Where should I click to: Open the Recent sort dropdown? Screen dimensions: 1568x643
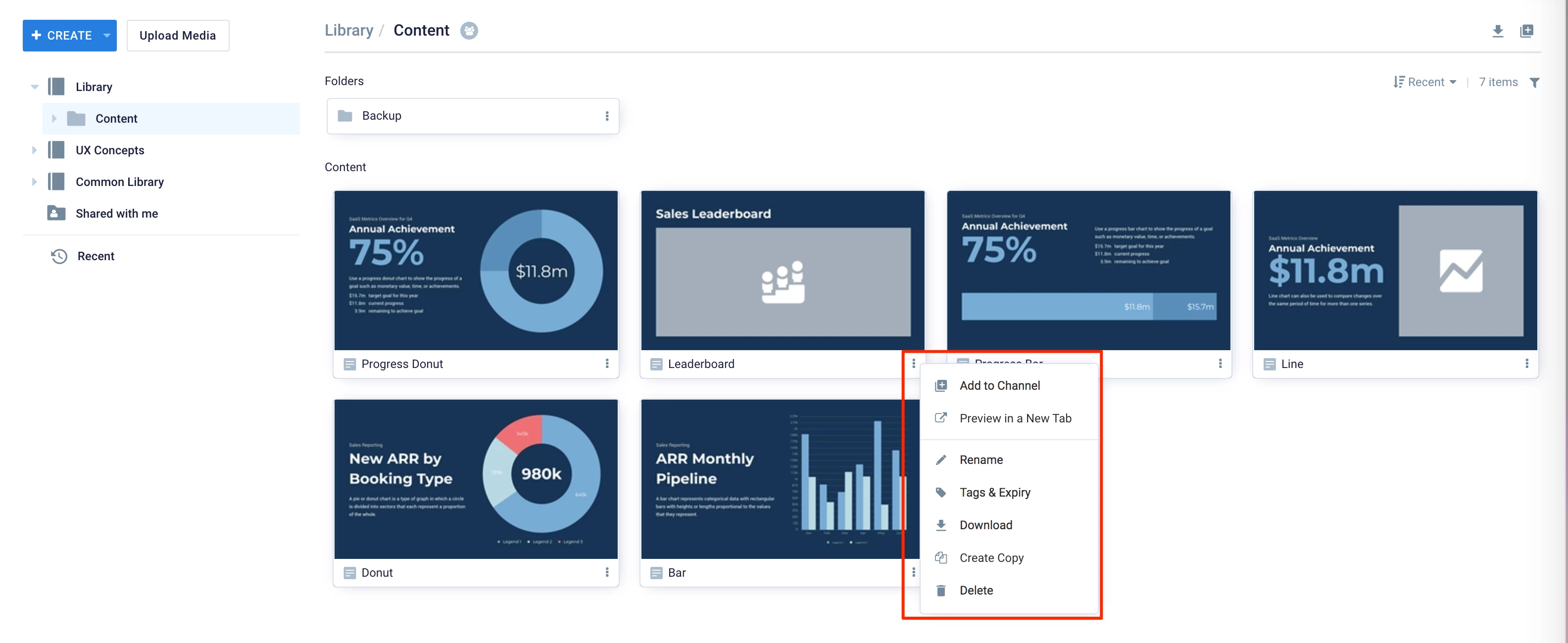(1425, 83)
